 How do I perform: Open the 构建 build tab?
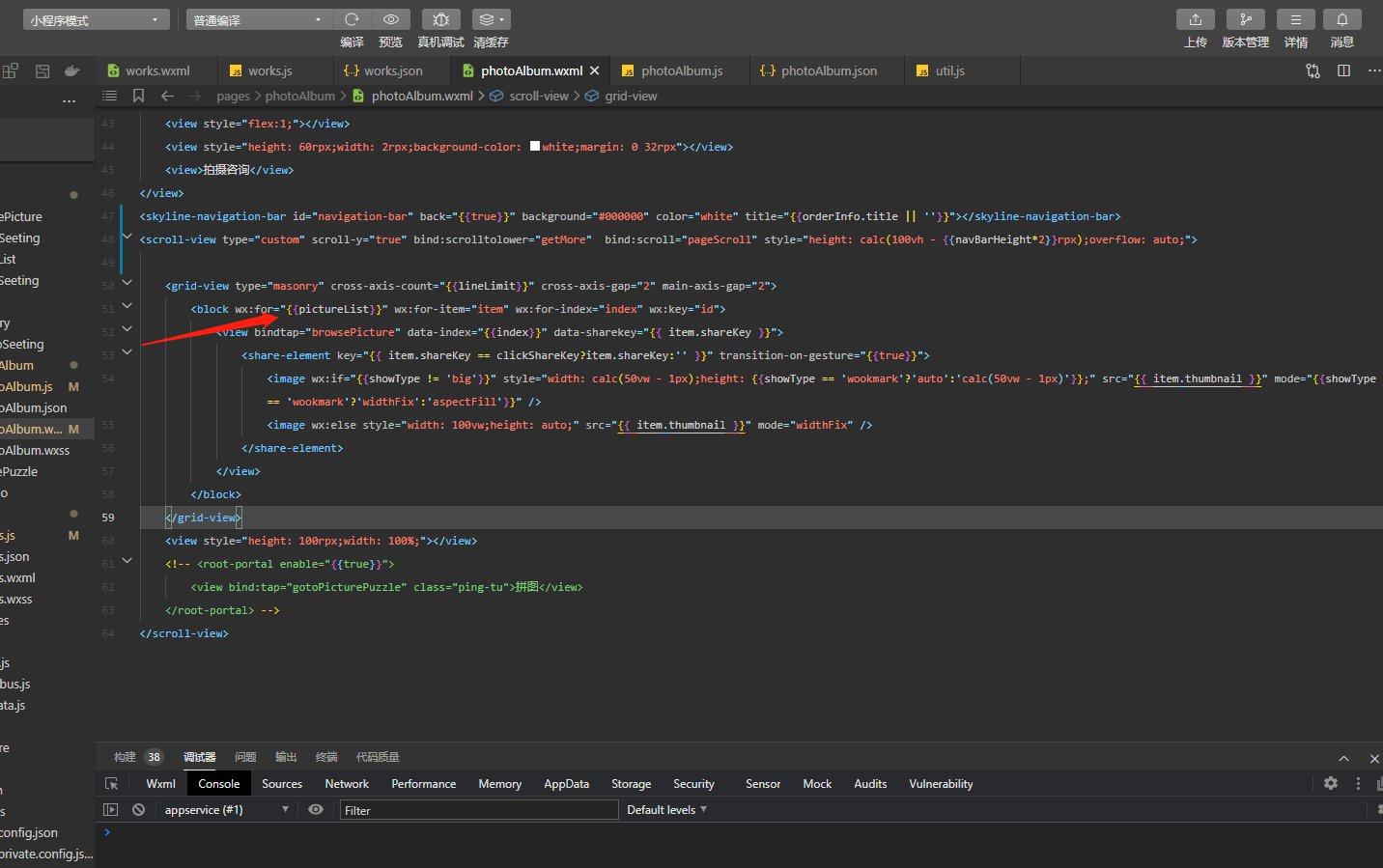click(x=125, y=757)
